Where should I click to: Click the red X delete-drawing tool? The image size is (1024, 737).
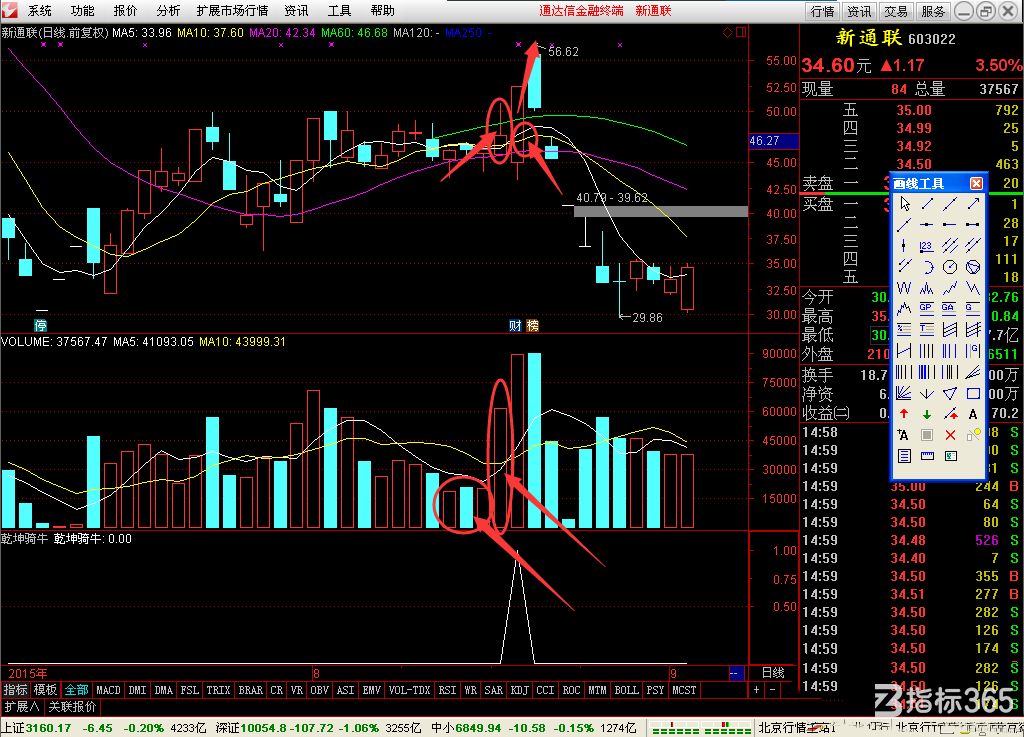click(x=950, y=435)
